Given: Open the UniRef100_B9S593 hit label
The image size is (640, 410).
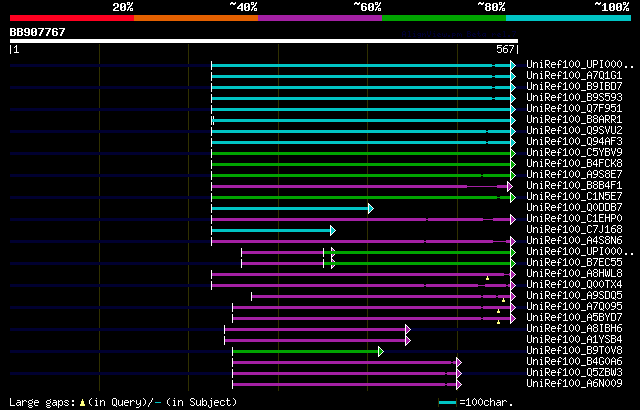Looking at the screenshot, I should click(574, 98).
